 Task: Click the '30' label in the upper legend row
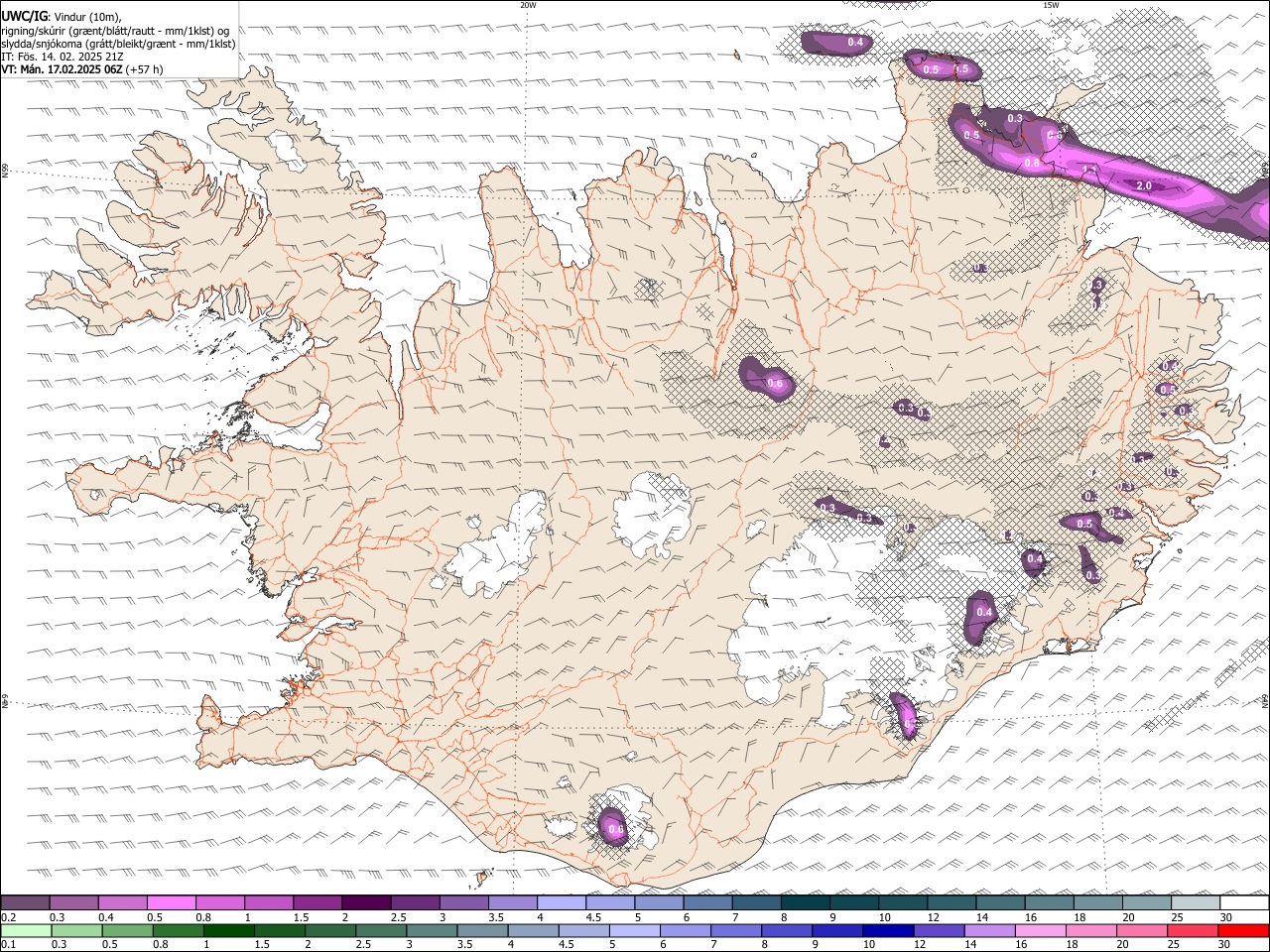(1226, 917)
